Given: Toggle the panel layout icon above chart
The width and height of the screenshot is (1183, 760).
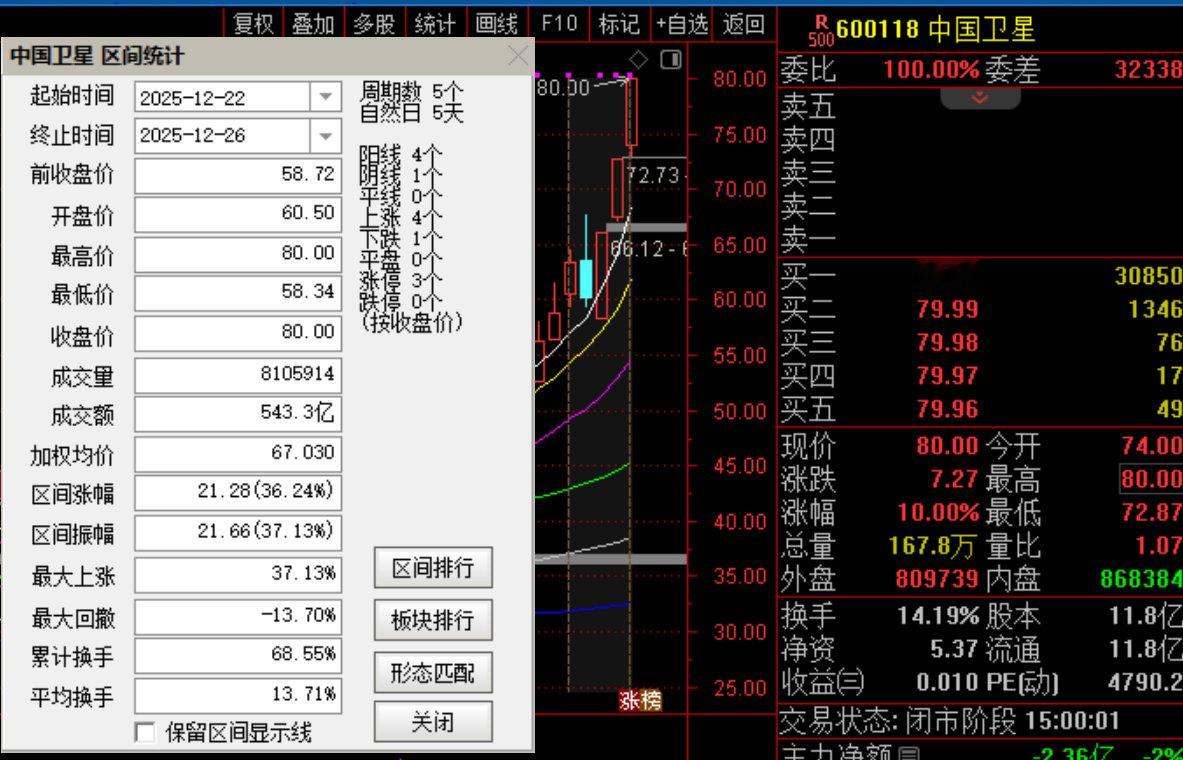Looking at the screenshot, I should (671, 59).
